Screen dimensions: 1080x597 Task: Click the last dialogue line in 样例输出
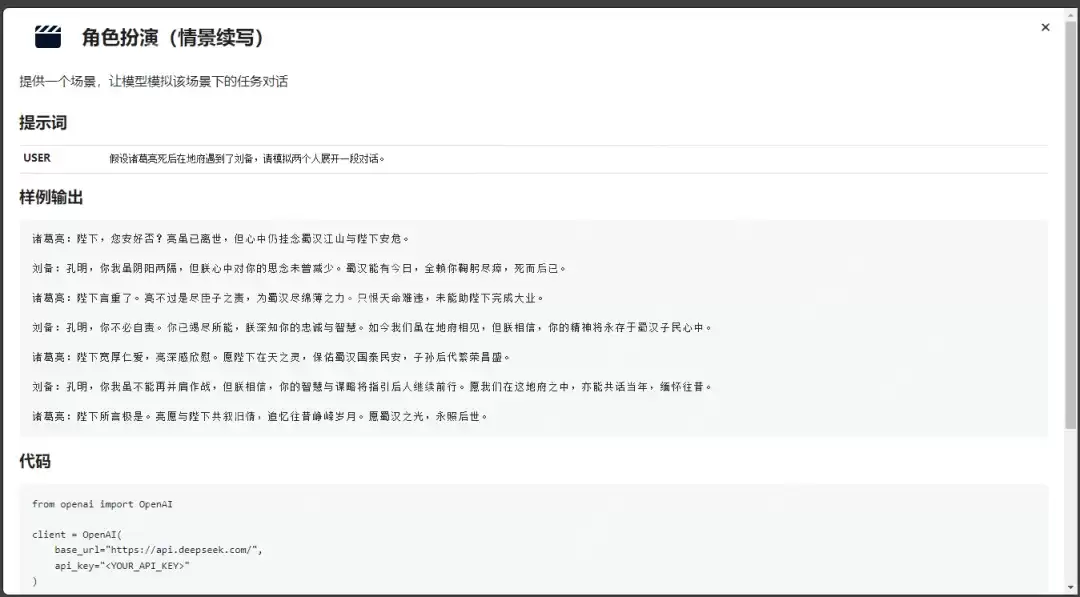260,416
